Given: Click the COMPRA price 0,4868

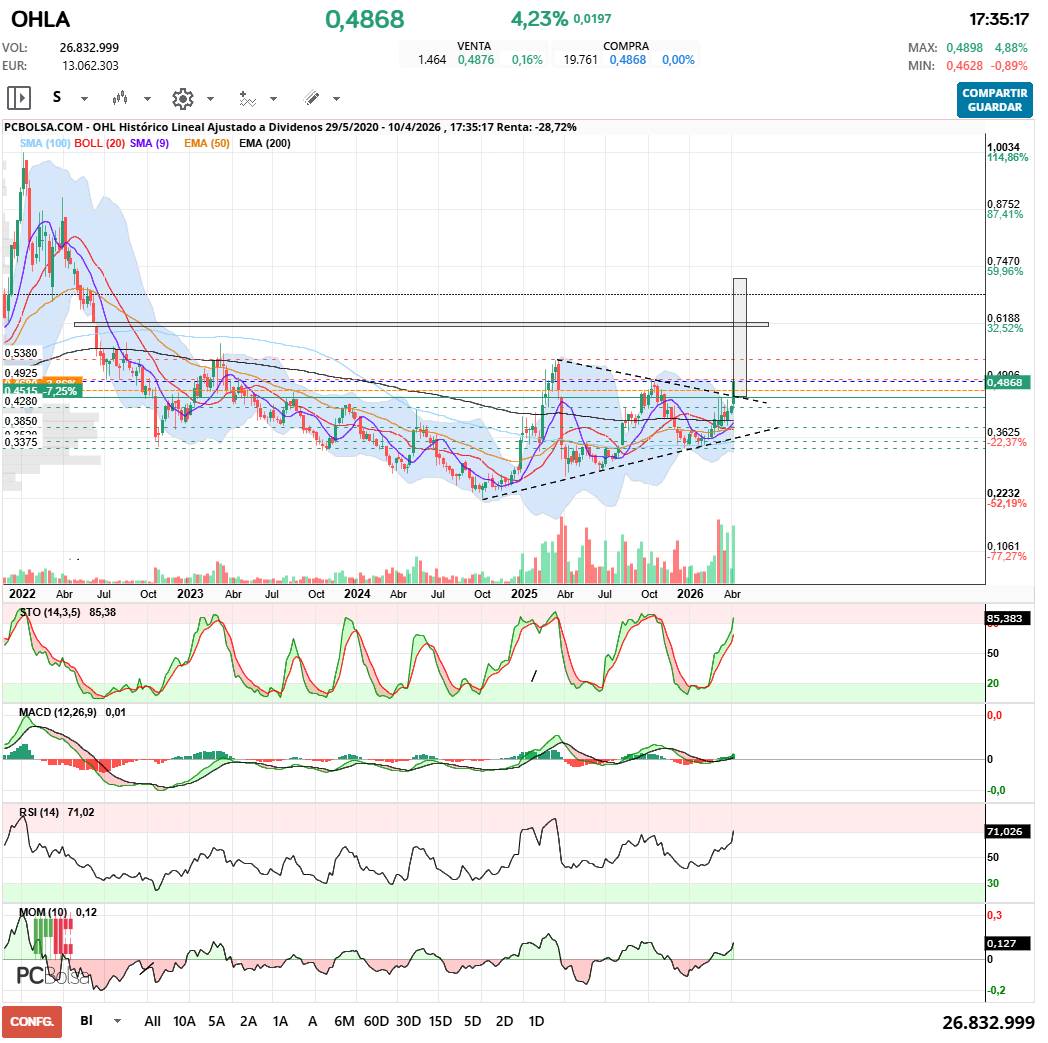Looking at the screenshot, I should (628, 59).
